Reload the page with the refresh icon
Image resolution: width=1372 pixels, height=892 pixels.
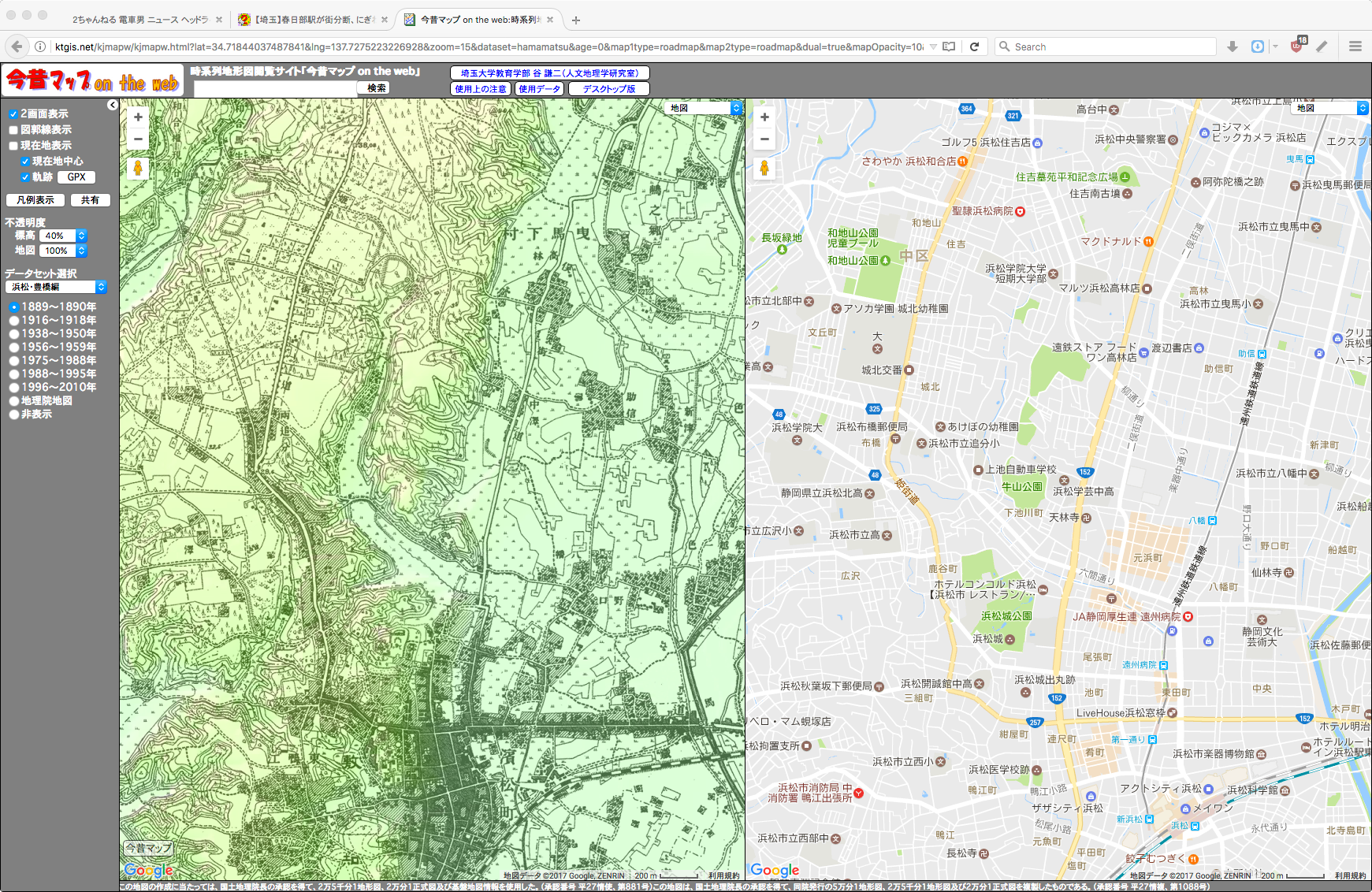(x=974, y=46)
